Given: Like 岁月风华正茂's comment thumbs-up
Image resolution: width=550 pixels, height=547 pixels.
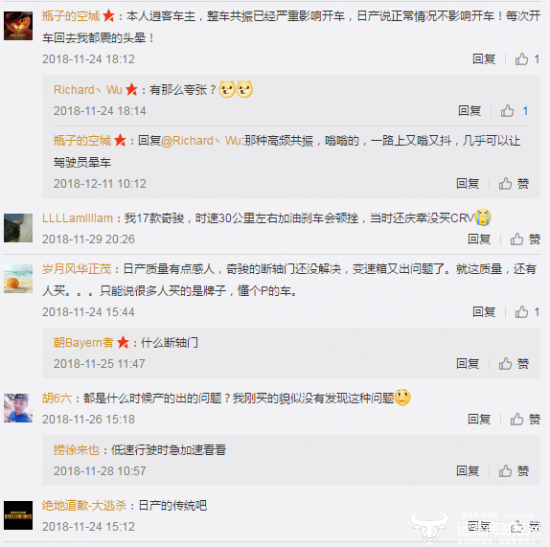Looking at the screenshot, I should [x=521, y=312].
